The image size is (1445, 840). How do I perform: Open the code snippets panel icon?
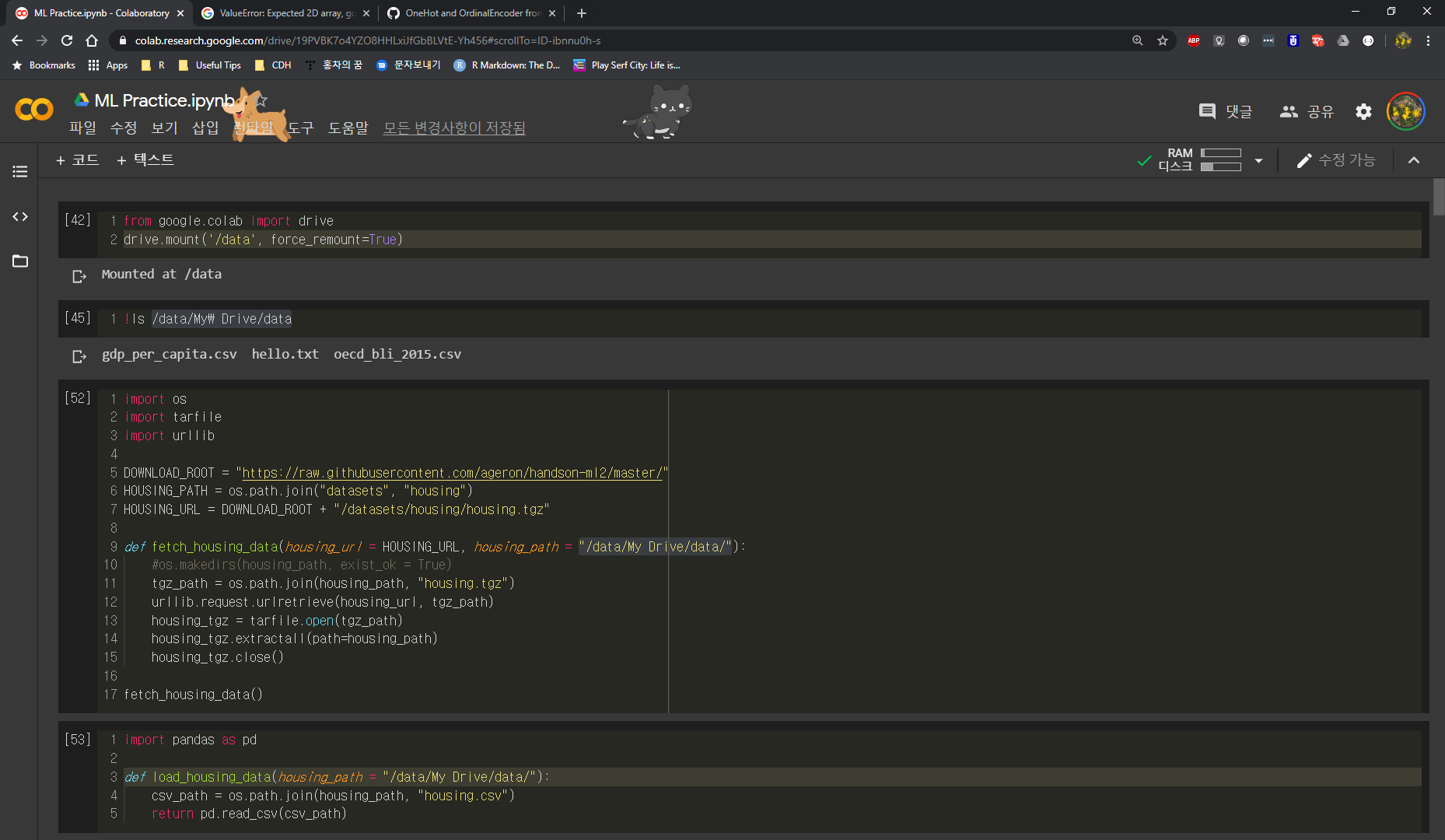[x=20, y=217]
